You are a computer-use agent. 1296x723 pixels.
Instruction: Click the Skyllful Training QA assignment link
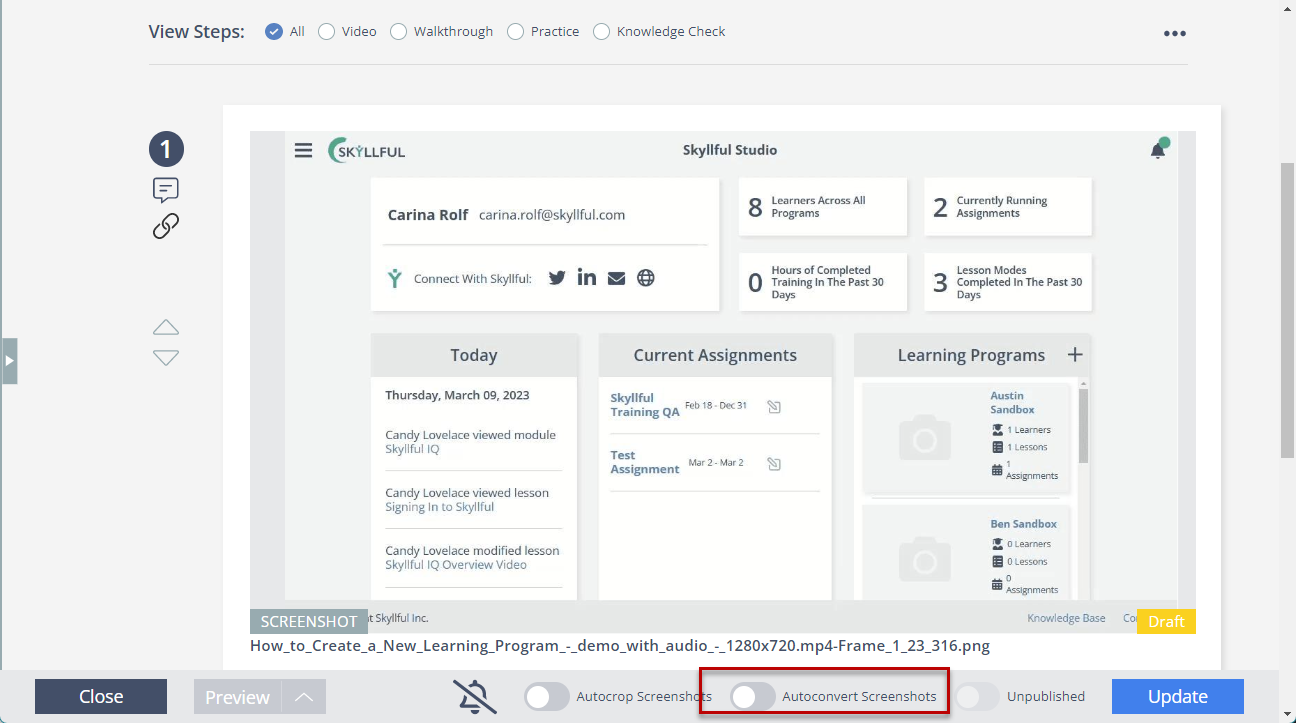point(645,405)
